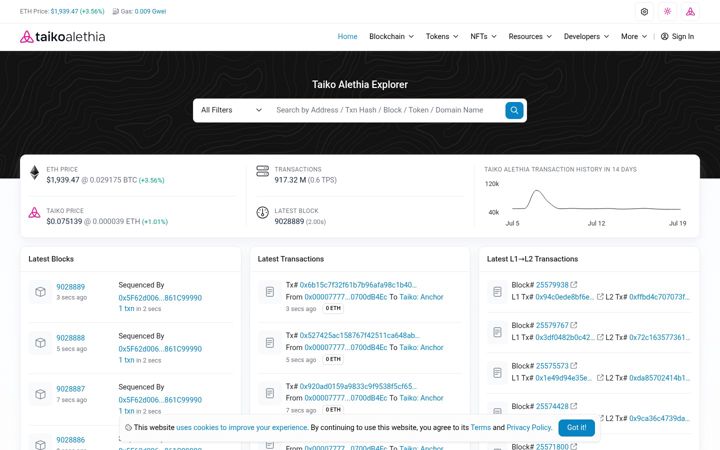
Task: Open L2 Tx 0xffbd4c707073f link
Action: [659, 297]
